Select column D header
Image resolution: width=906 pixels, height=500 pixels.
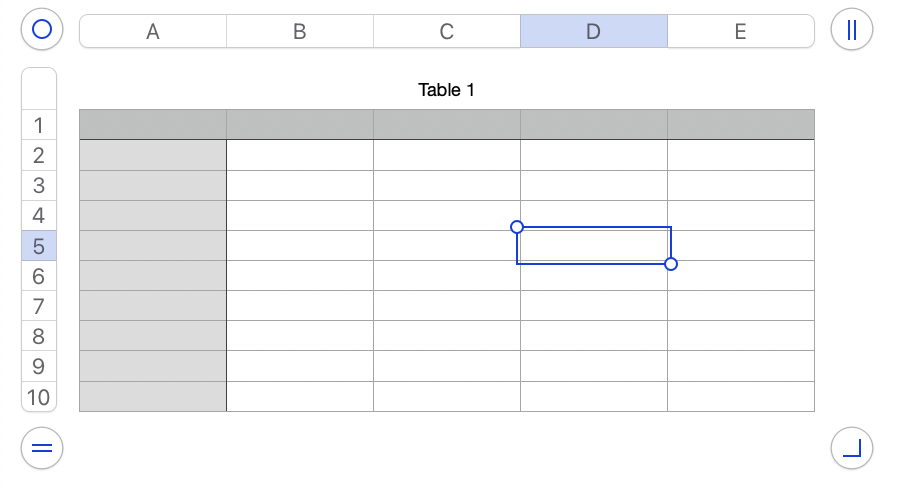[x=594, y=31]
